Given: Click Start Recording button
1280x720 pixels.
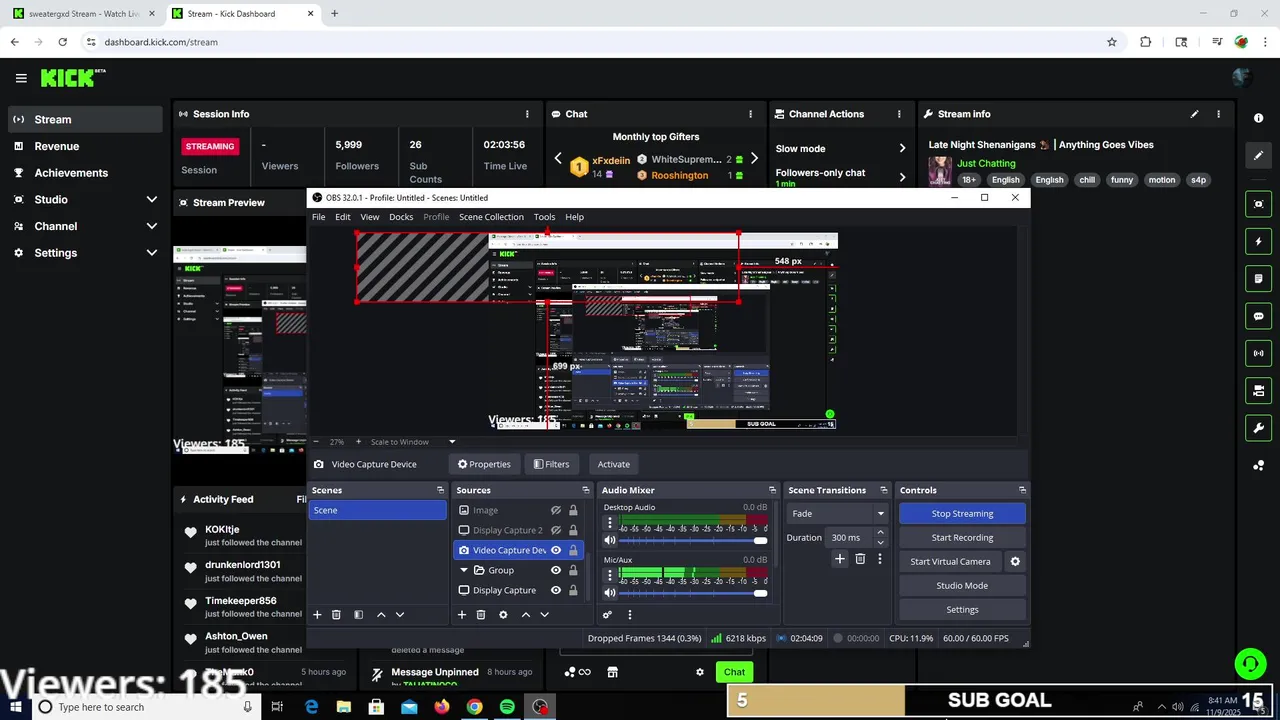Looking at the screenshot, I should [x=962, y=538].
